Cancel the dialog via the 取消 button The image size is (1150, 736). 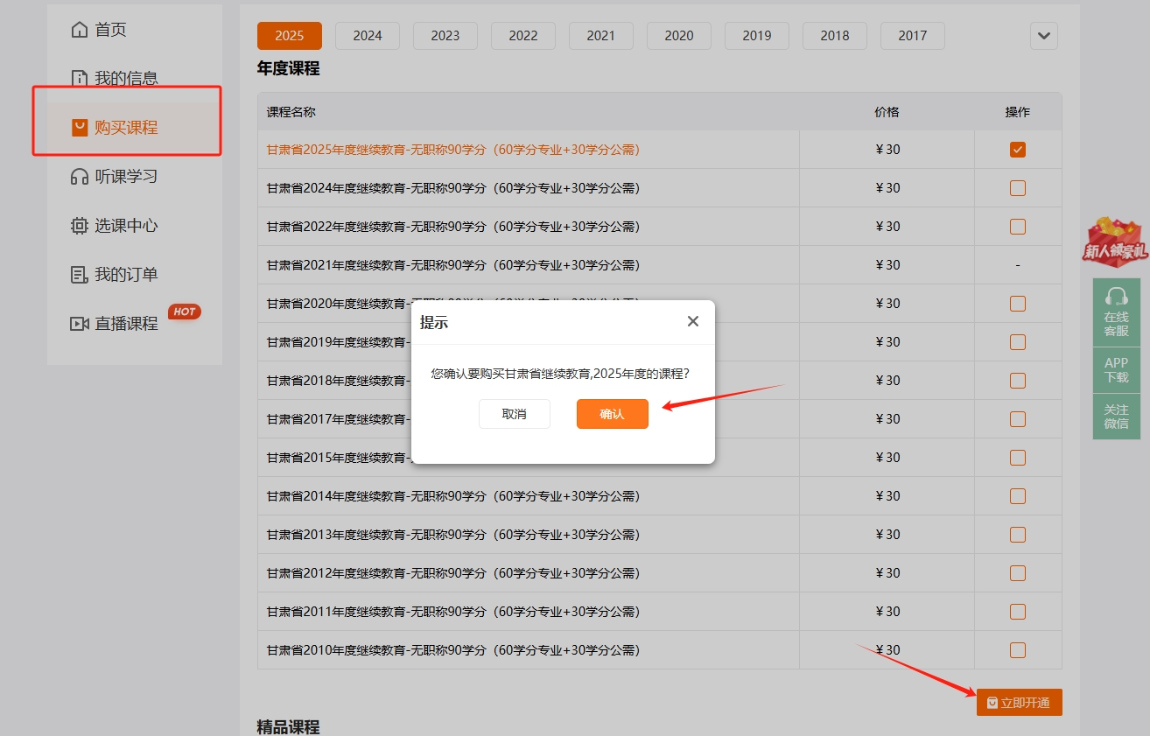click(x=514, y=413)
